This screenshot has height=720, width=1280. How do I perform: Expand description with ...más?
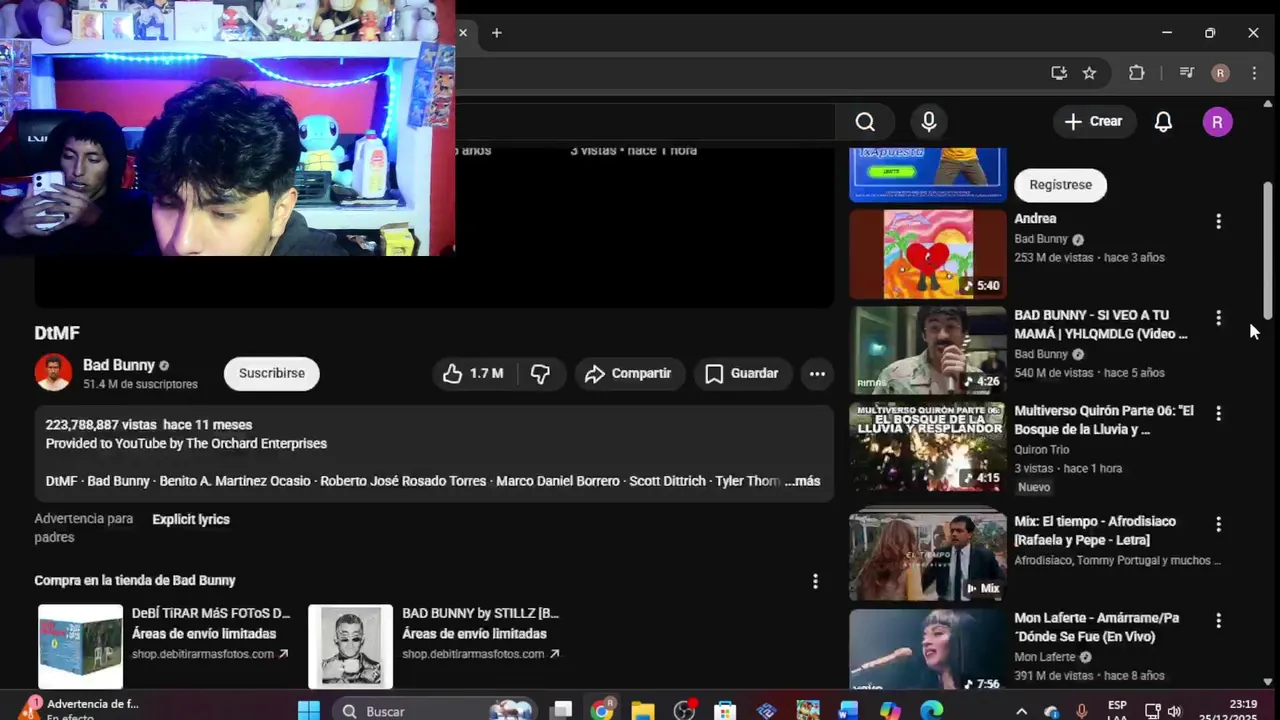pos(802,481)
